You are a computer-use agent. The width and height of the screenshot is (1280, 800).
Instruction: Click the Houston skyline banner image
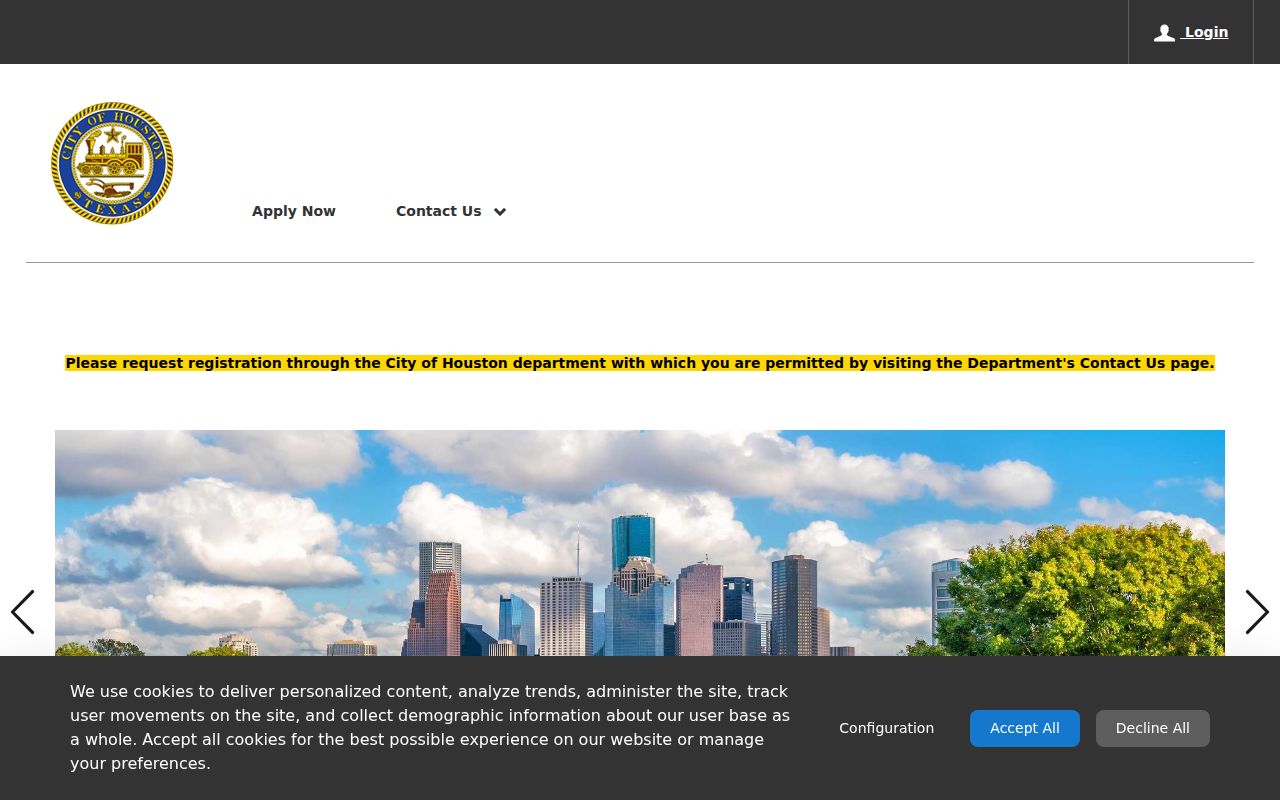[640, 543]
